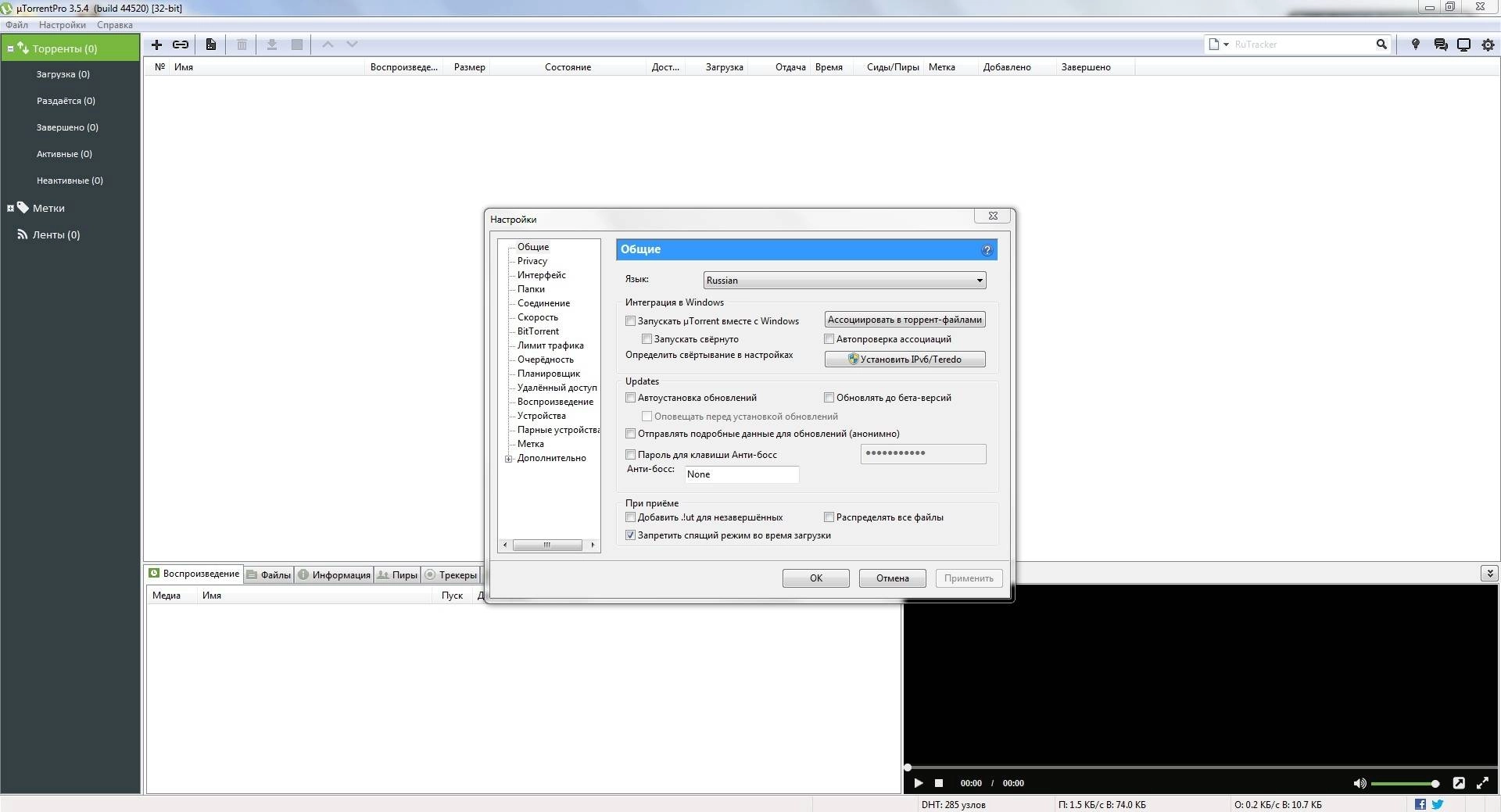Click the video seek progress bar
This screenshot has height=812, width=1501.
pyautogui.click(x=1201, y=767)
